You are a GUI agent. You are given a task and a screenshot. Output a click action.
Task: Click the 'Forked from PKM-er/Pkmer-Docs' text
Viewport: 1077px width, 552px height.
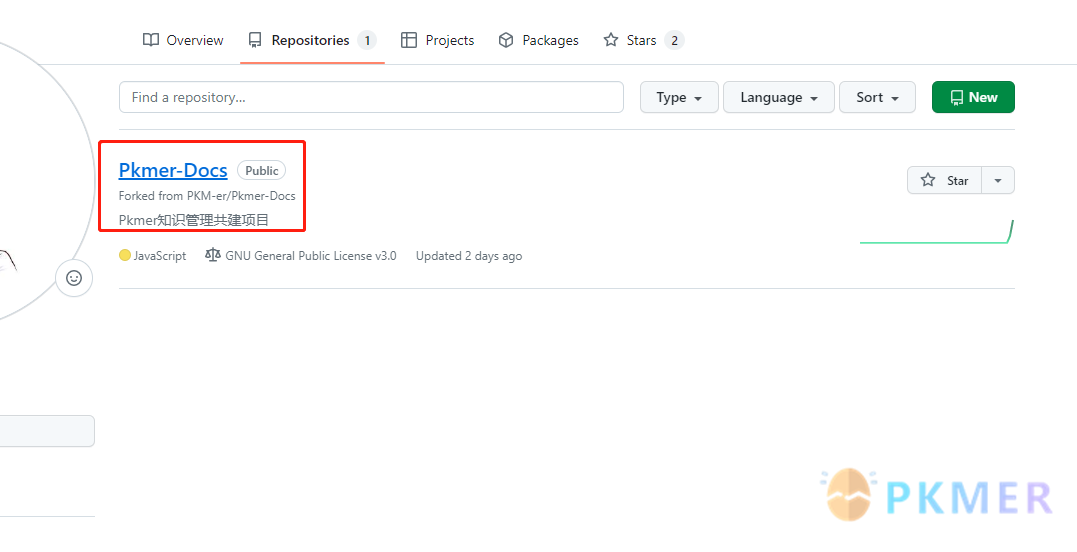207,196
